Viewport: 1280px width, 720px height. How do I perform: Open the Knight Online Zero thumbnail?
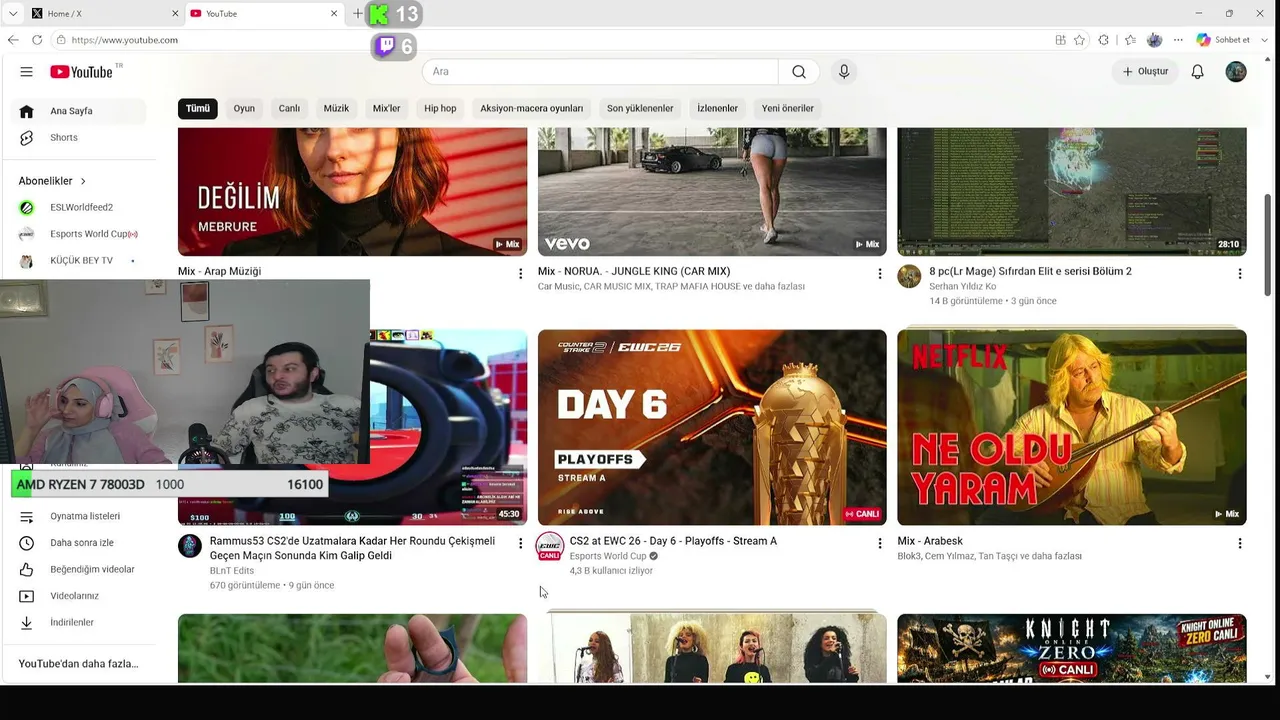click(1072, 648)
